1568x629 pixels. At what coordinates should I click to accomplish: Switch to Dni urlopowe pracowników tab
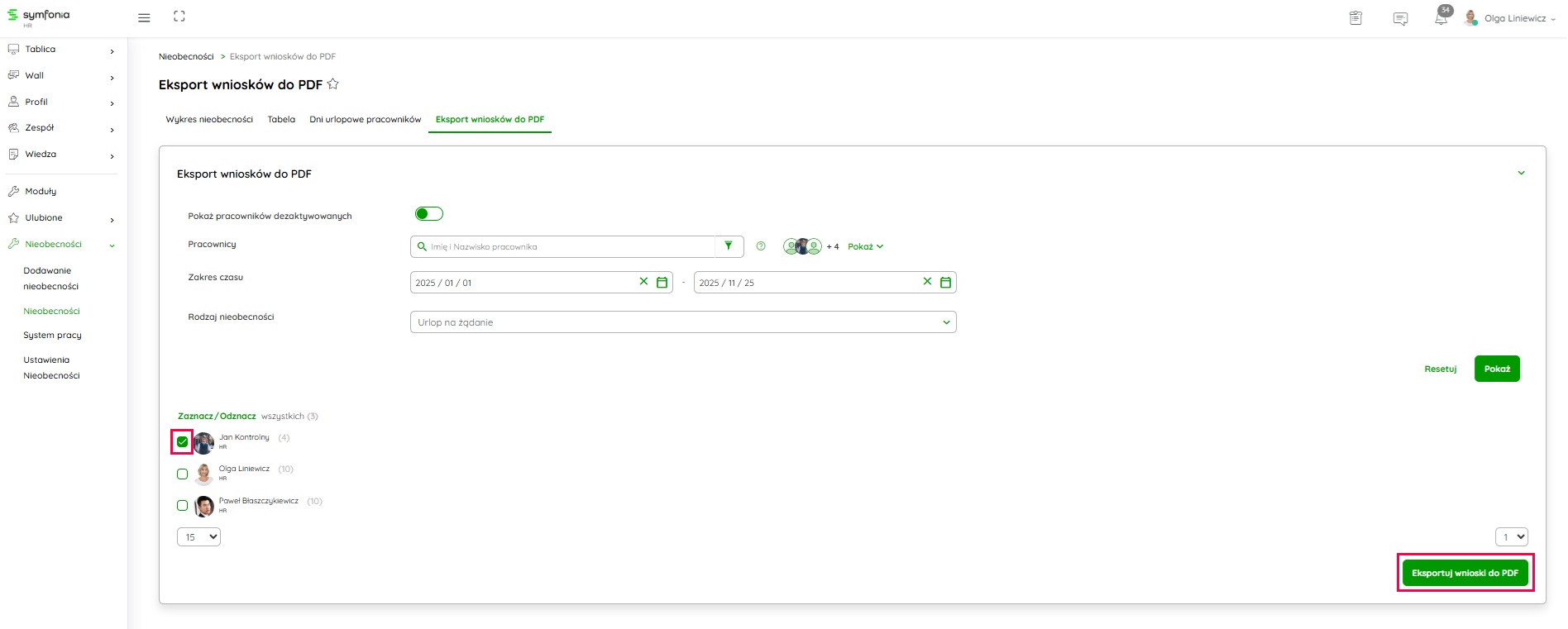point(365,120)
